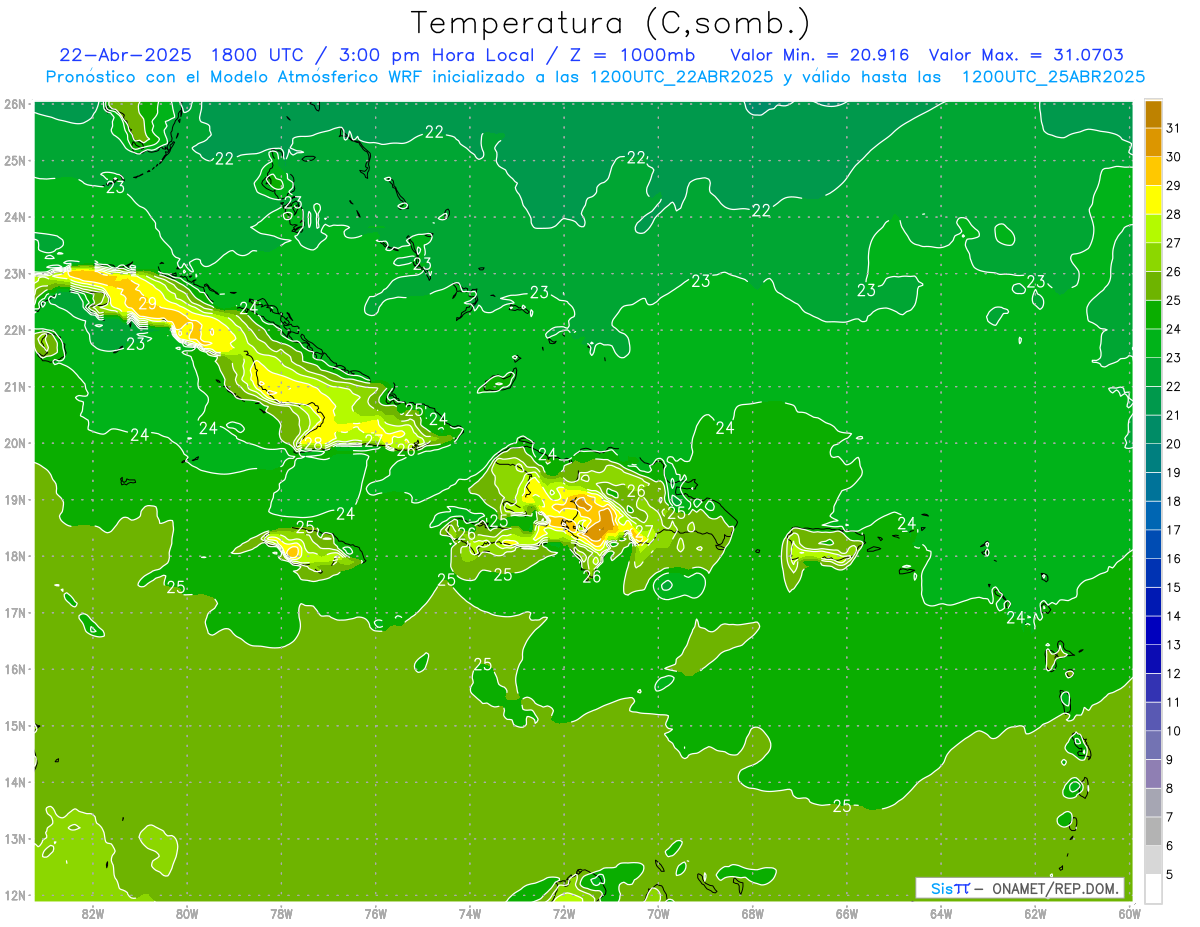Click the "12N" latitude axis label

coord(15,895)
